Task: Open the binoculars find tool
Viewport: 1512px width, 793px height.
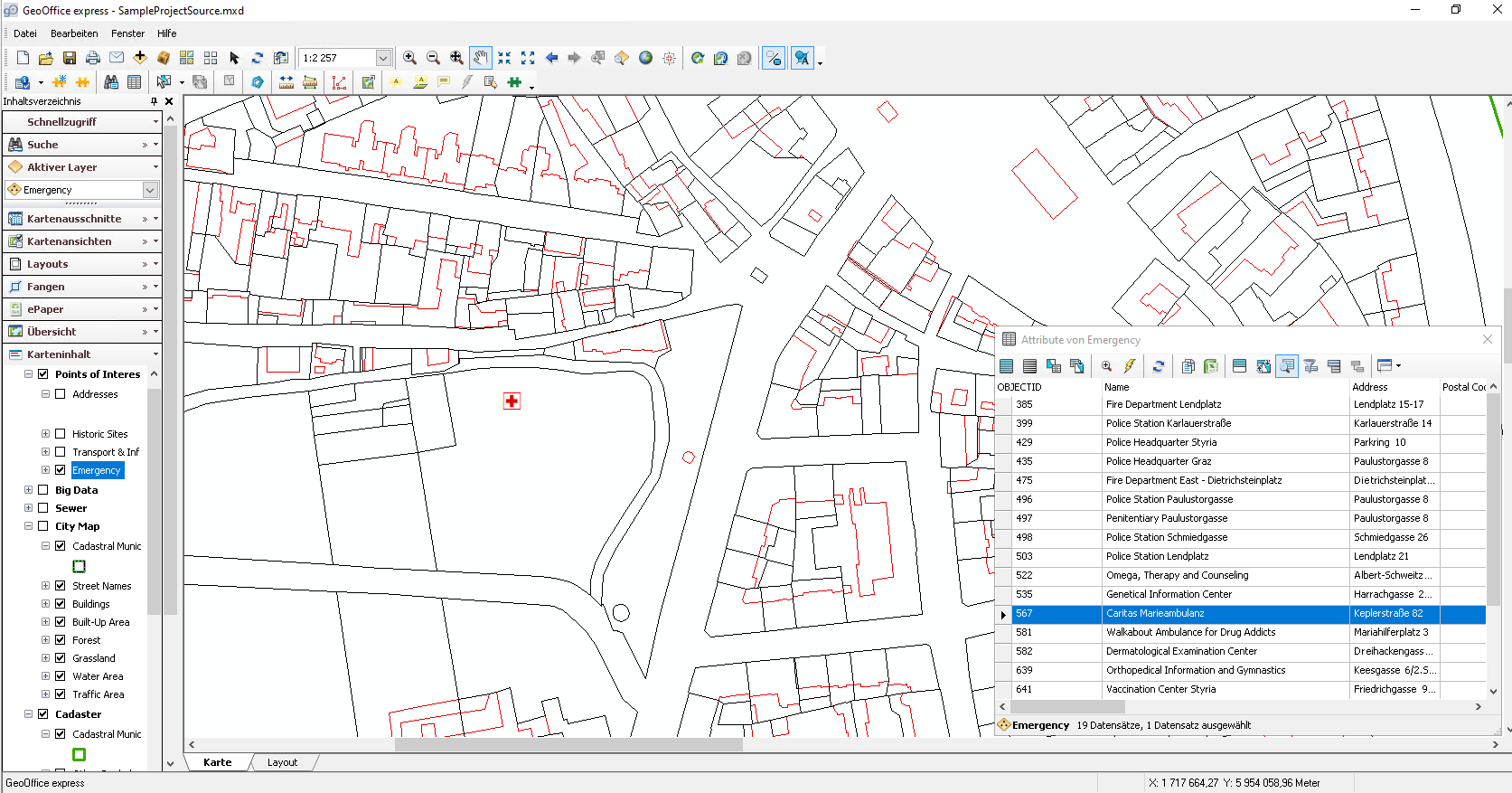Action: (111, 82)
